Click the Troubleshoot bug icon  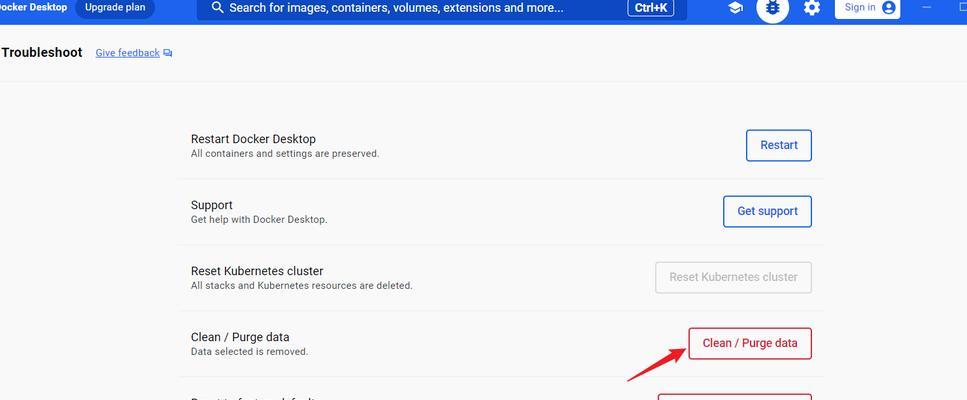click(x=772, y=8)
